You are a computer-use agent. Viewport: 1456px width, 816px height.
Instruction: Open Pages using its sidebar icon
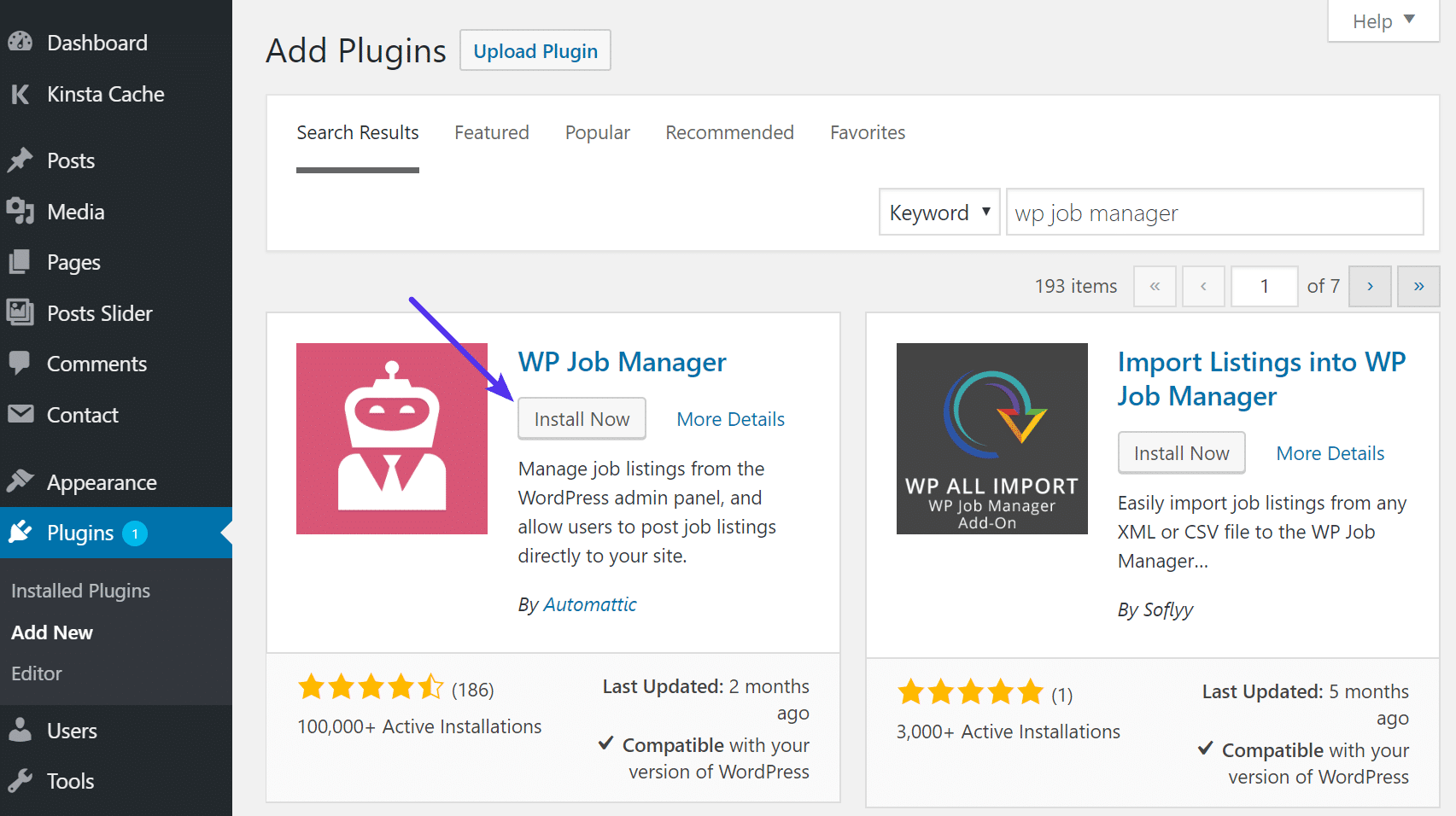point(20,262)
